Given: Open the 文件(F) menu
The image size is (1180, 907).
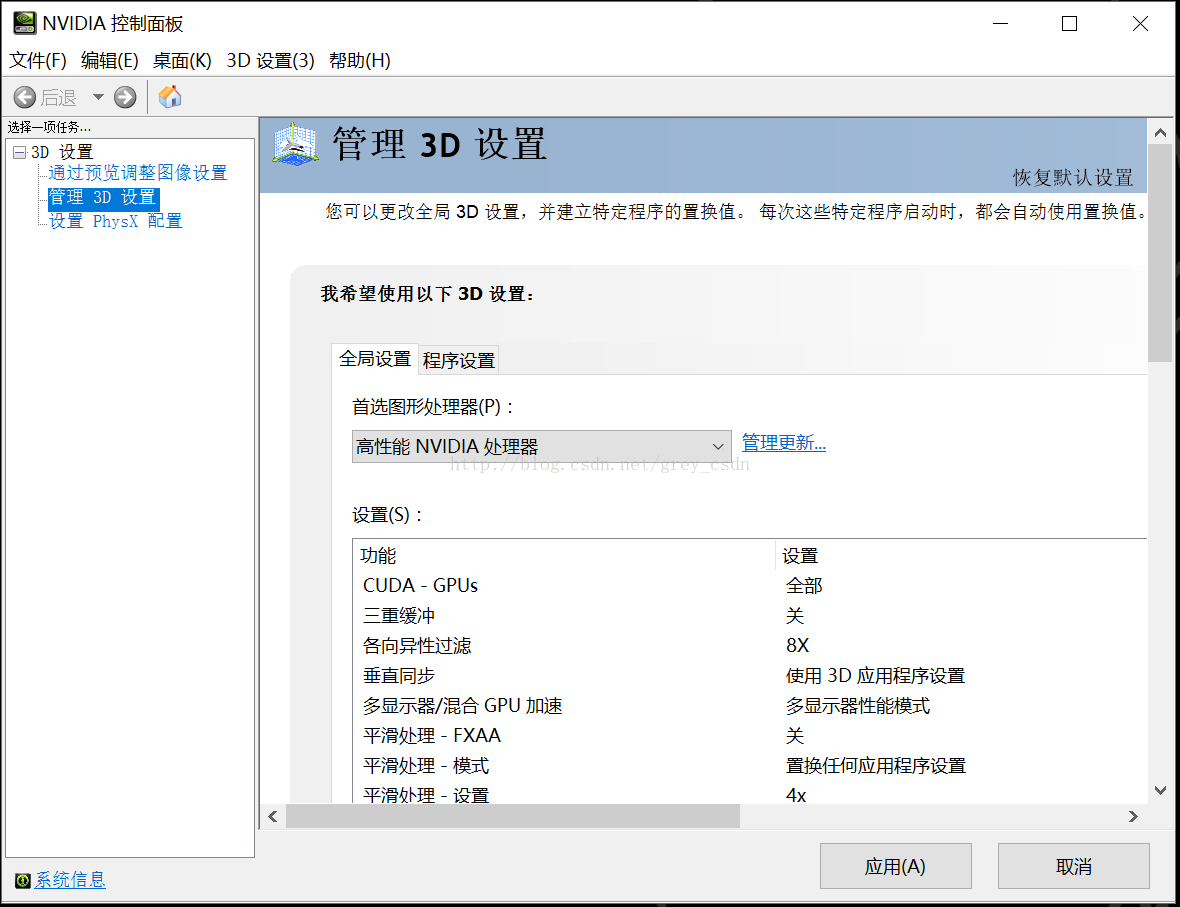Looking at the screenshot, I should [38, 60].
